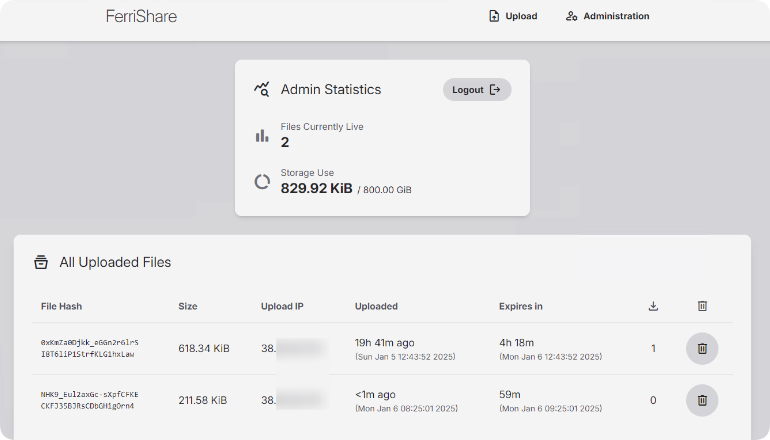Click the All Uploaded Files archive icon
The width and height of the screenshot is (770, 440).
41,262
